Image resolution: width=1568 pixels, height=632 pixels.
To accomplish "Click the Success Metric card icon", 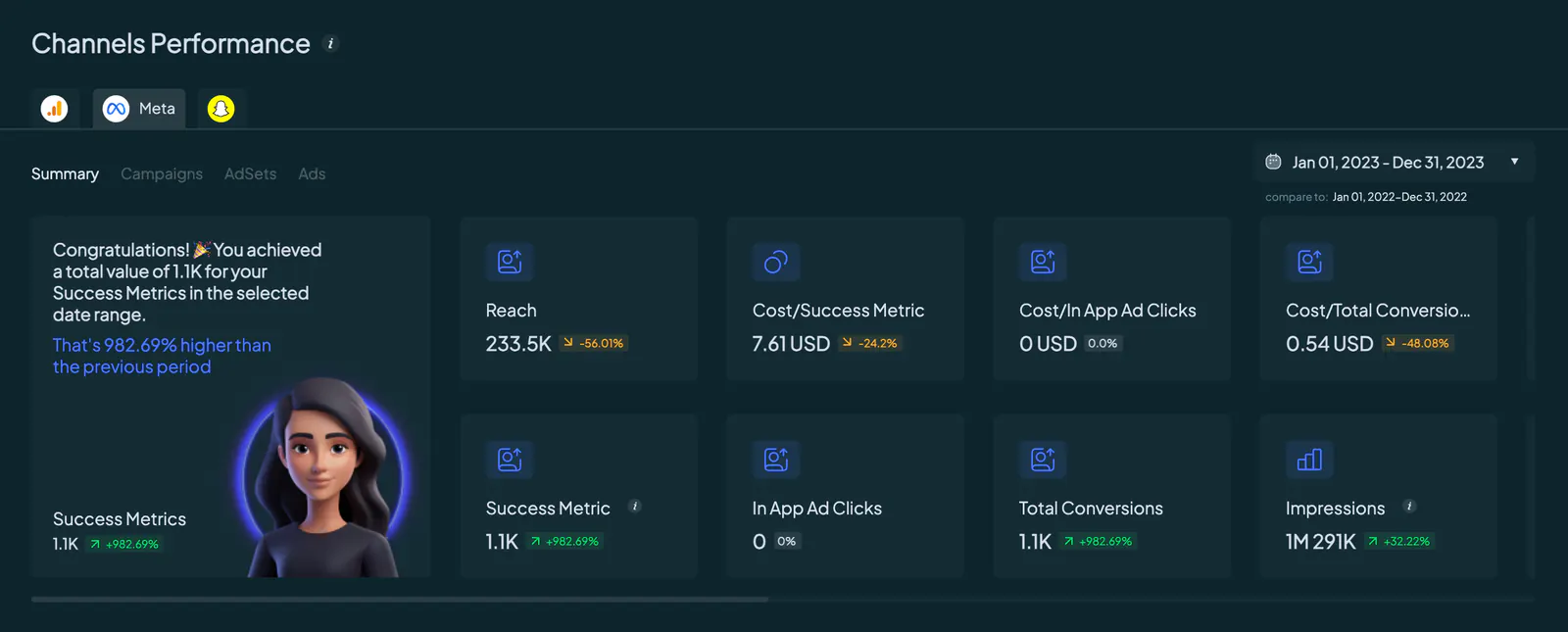I will click(x=510, y=460).
